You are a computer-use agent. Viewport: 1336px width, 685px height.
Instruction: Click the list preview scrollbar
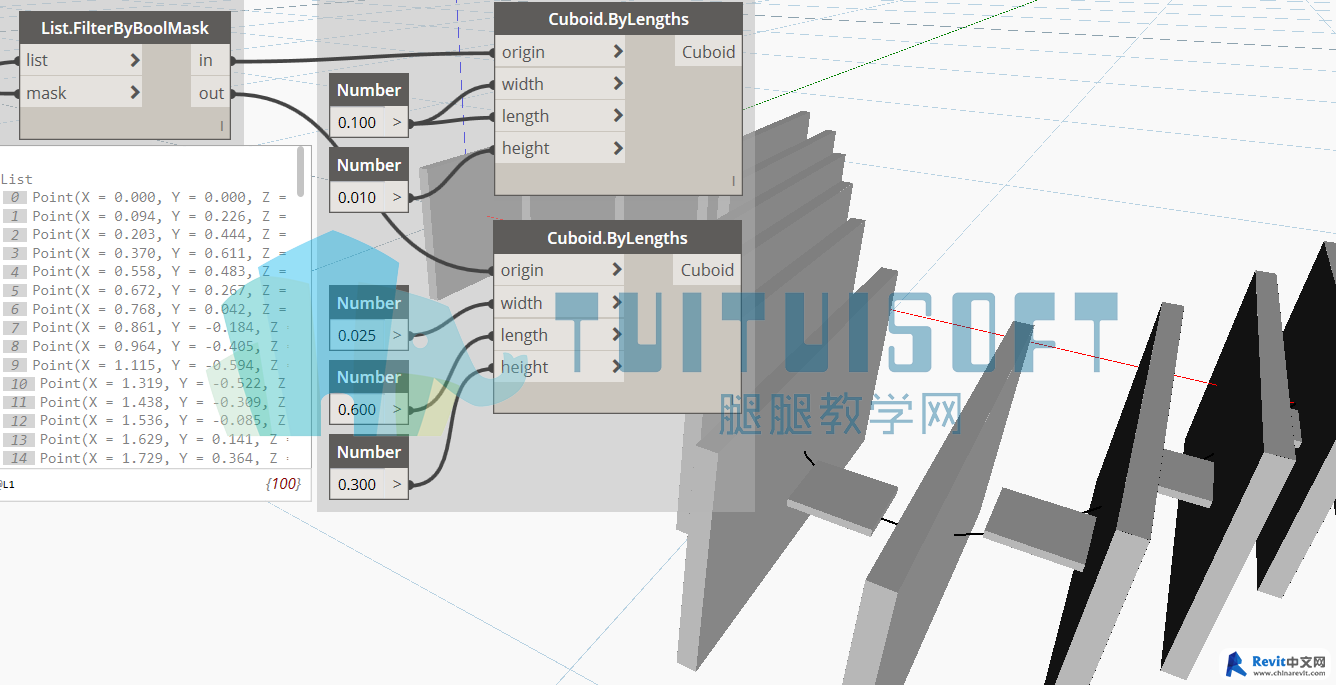tap(302, 170)
